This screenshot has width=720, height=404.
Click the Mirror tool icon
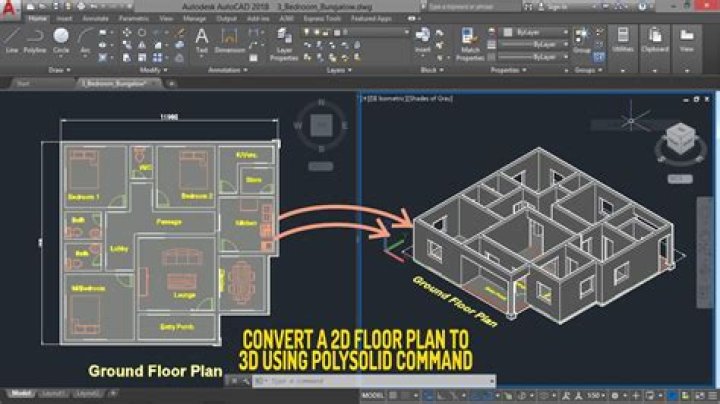pos(142,45)
